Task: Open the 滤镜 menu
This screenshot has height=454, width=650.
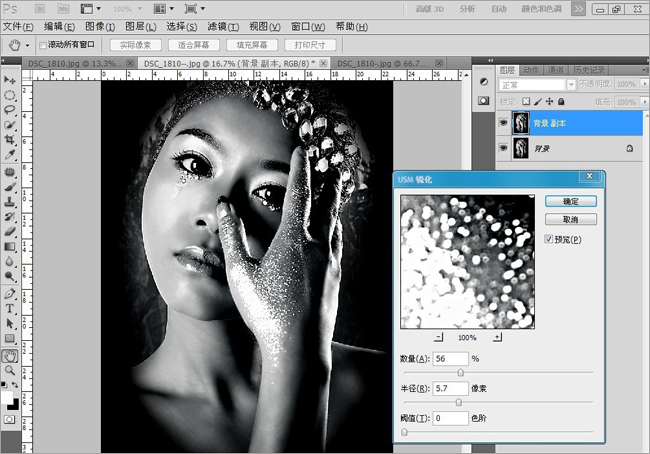Action: click(x=223, y=27)
